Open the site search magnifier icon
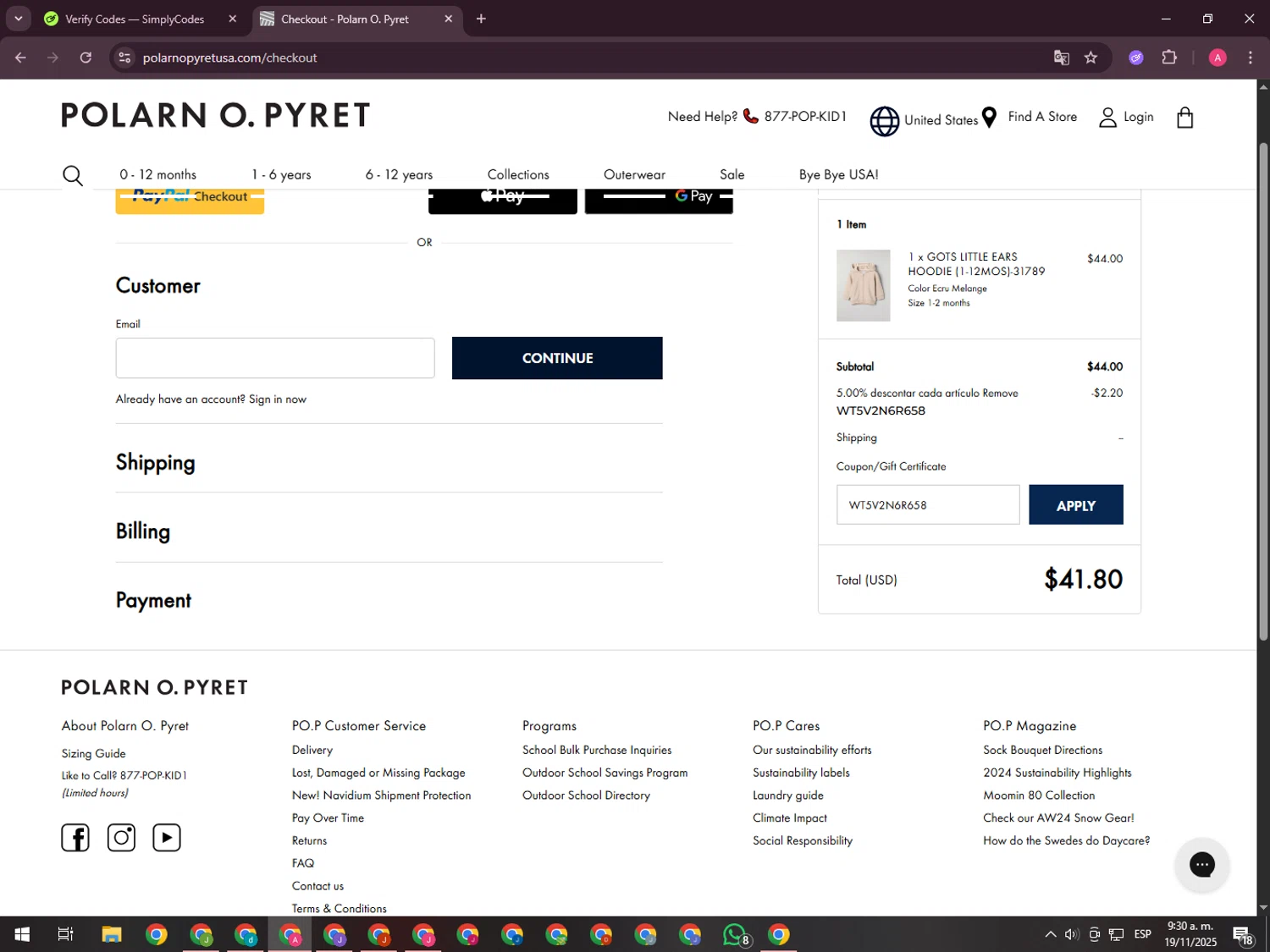 click(73, 175)
